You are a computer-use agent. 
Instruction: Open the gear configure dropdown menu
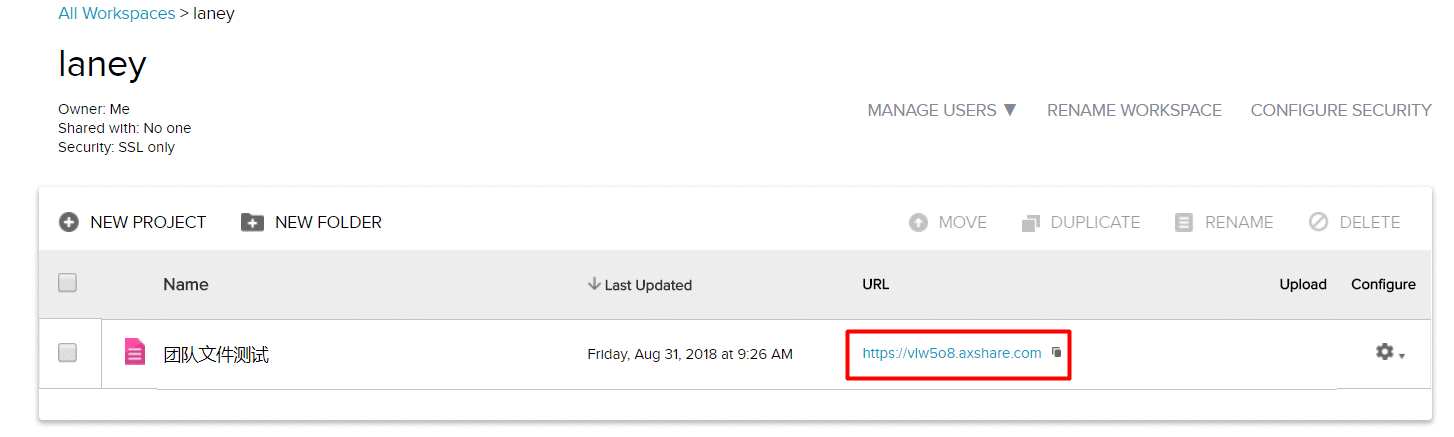click(x=1390, y=352)
